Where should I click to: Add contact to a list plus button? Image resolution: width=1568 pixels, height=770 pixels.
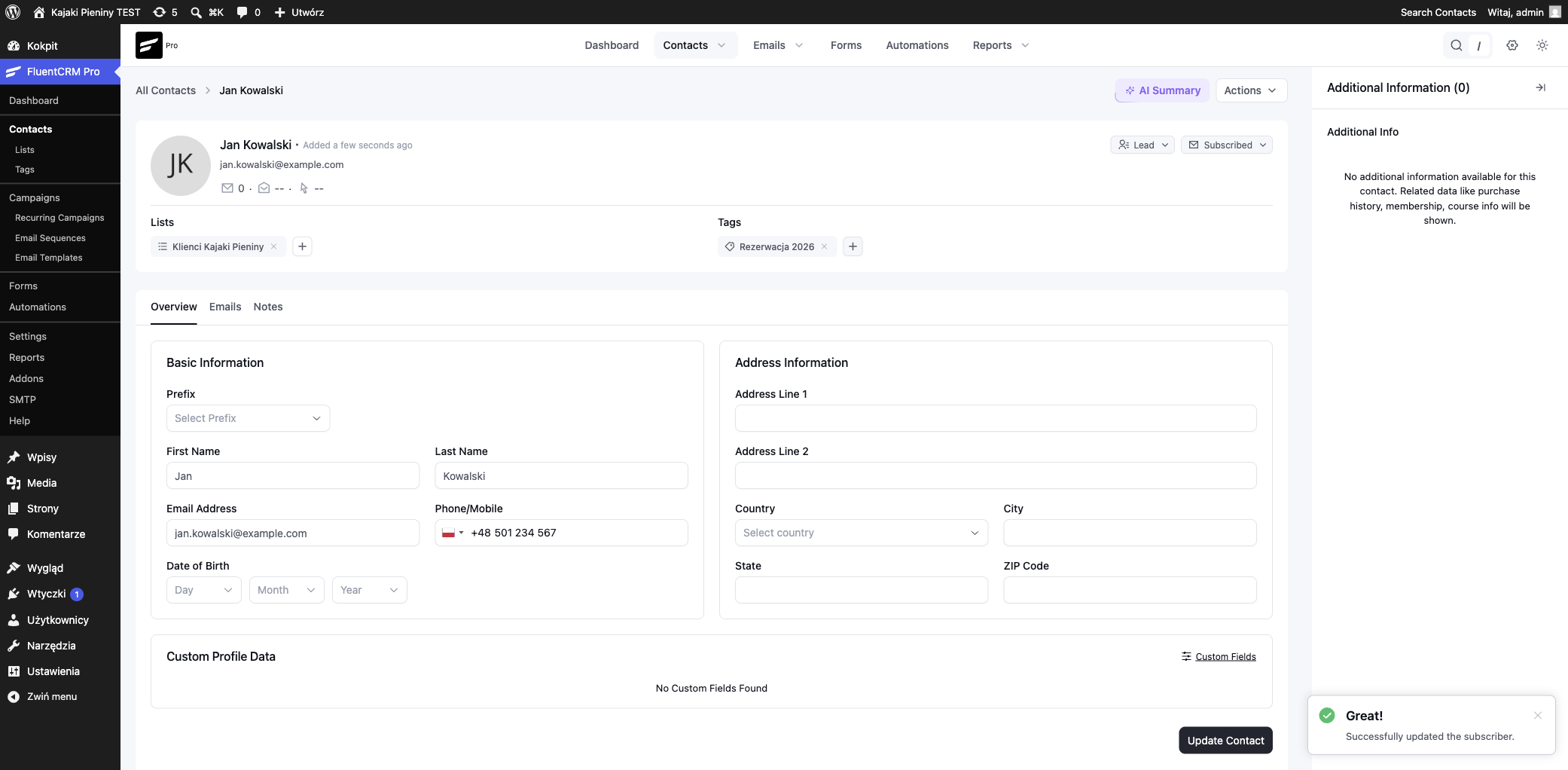coord(302,246)
